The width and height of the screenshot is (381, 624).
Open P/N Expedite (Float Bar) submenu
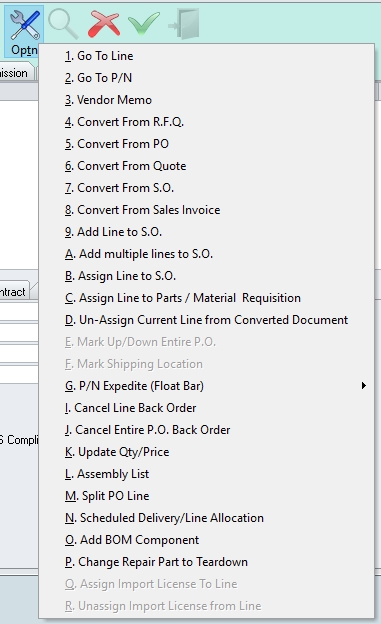(x=206, y=386)
